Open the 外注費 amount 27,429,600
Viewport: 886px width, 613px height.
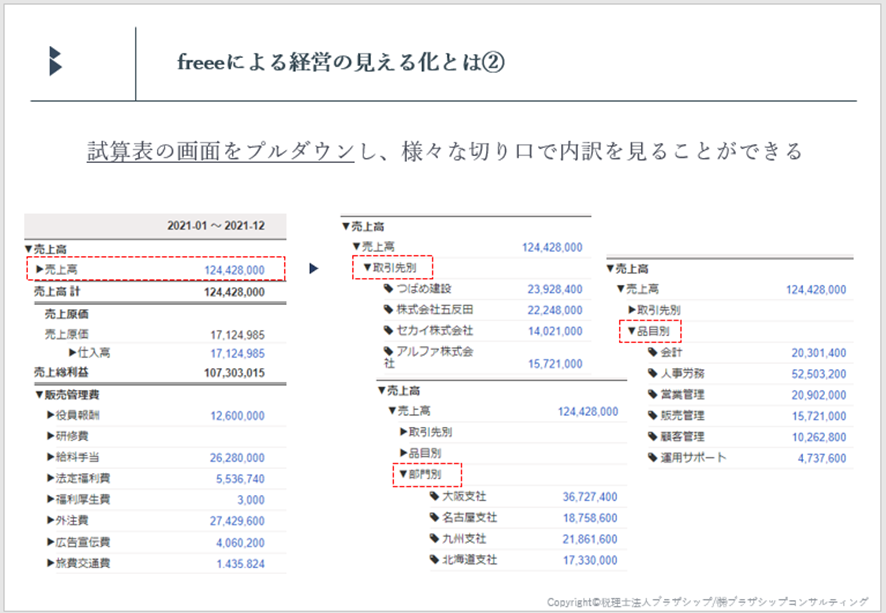(x=237, y=521)
